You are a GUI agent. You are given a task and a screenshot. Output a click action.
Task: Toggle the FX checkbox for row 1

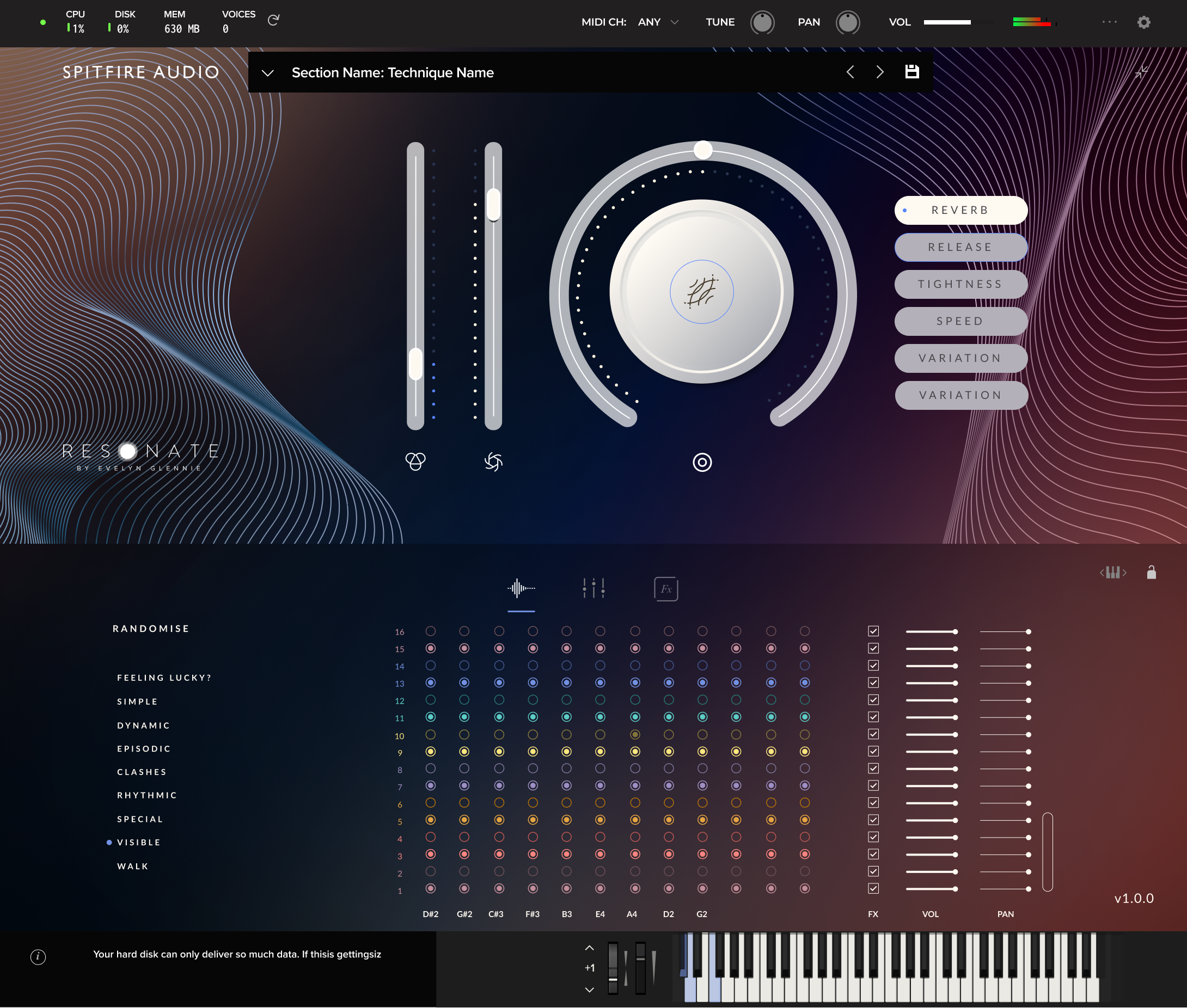tap(873, 889)
